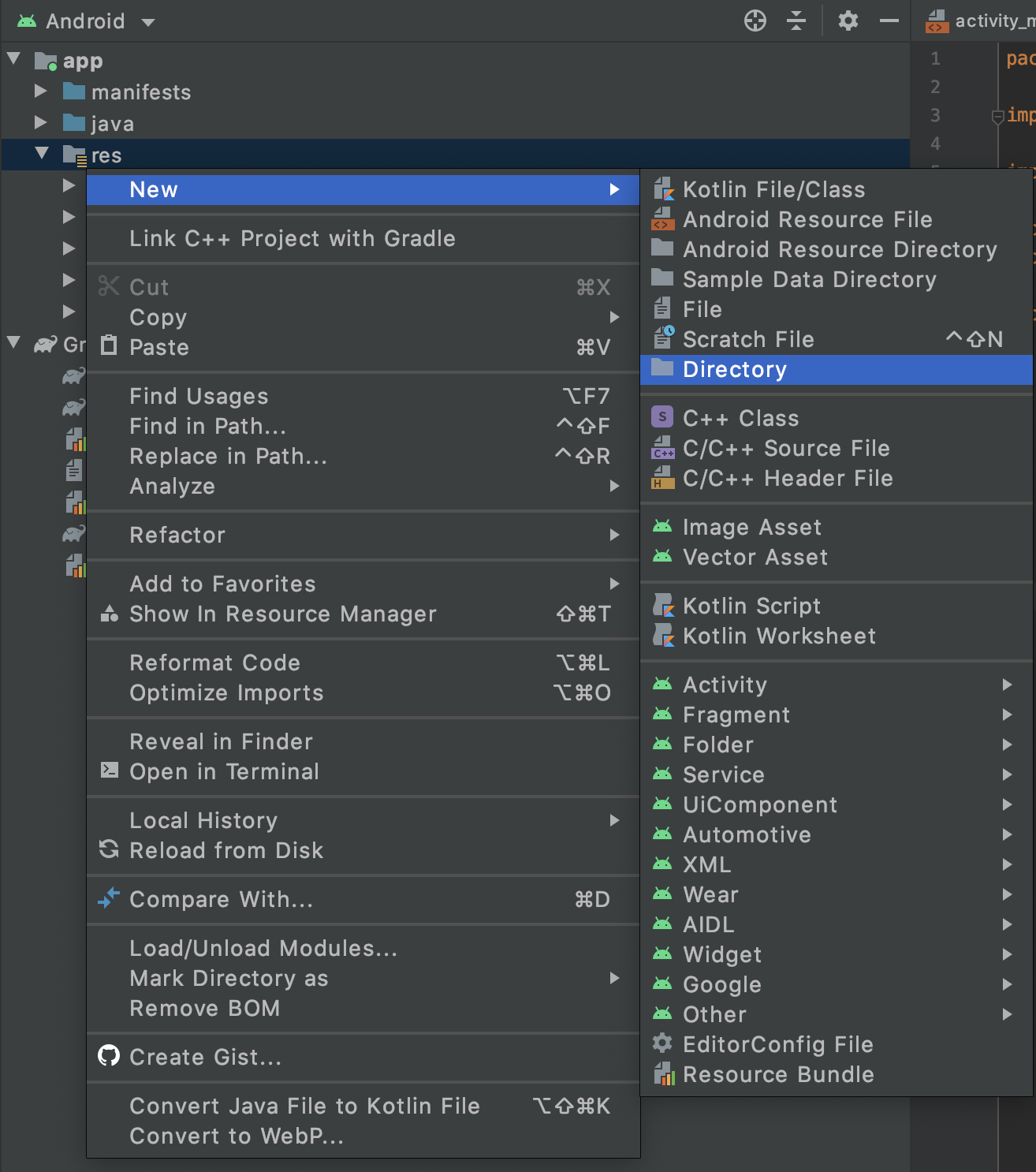Choose Scratch File
This screenshot has height=1172, width=1036.
[x=837, y=340]
